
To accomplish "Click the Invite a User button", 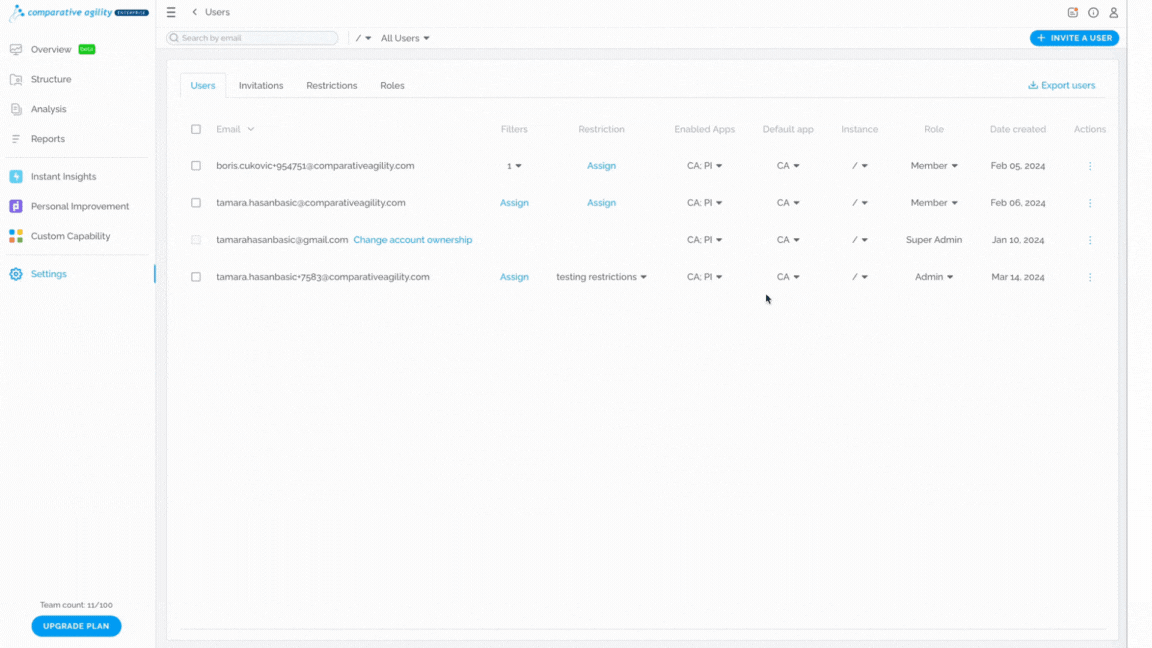I will tap(1074, 38).
